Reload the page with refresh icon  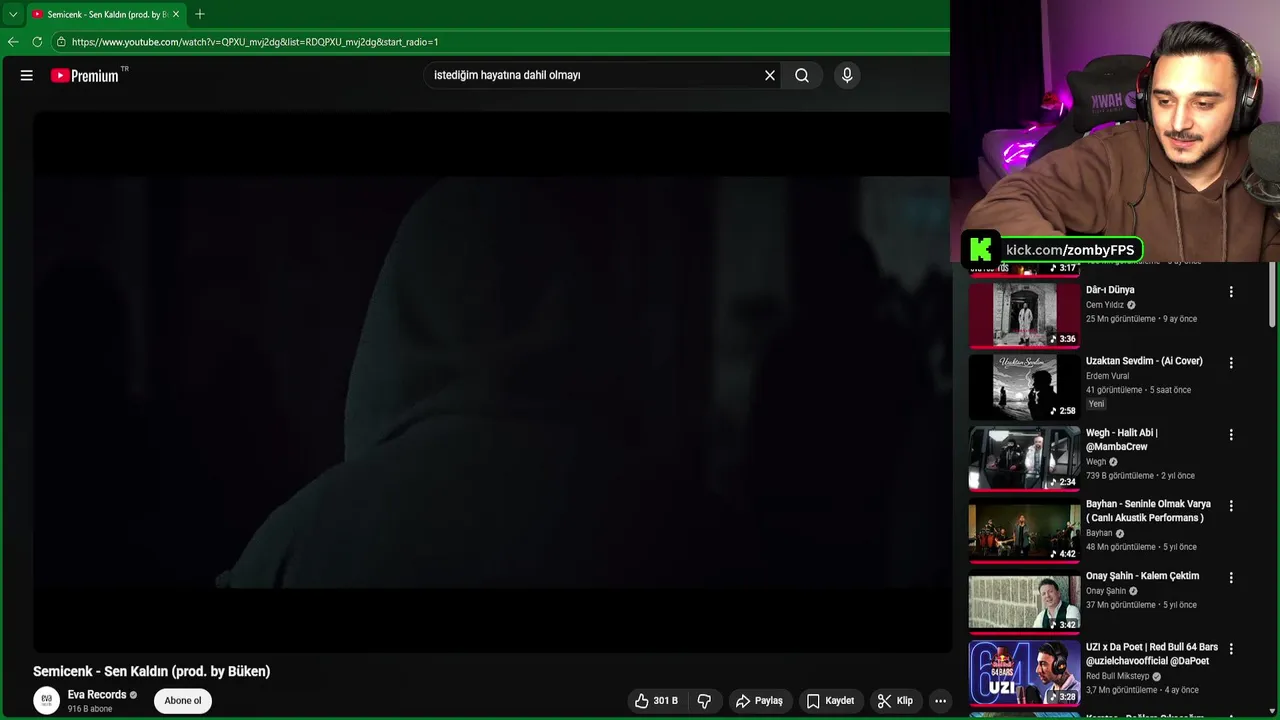point(37,42)
